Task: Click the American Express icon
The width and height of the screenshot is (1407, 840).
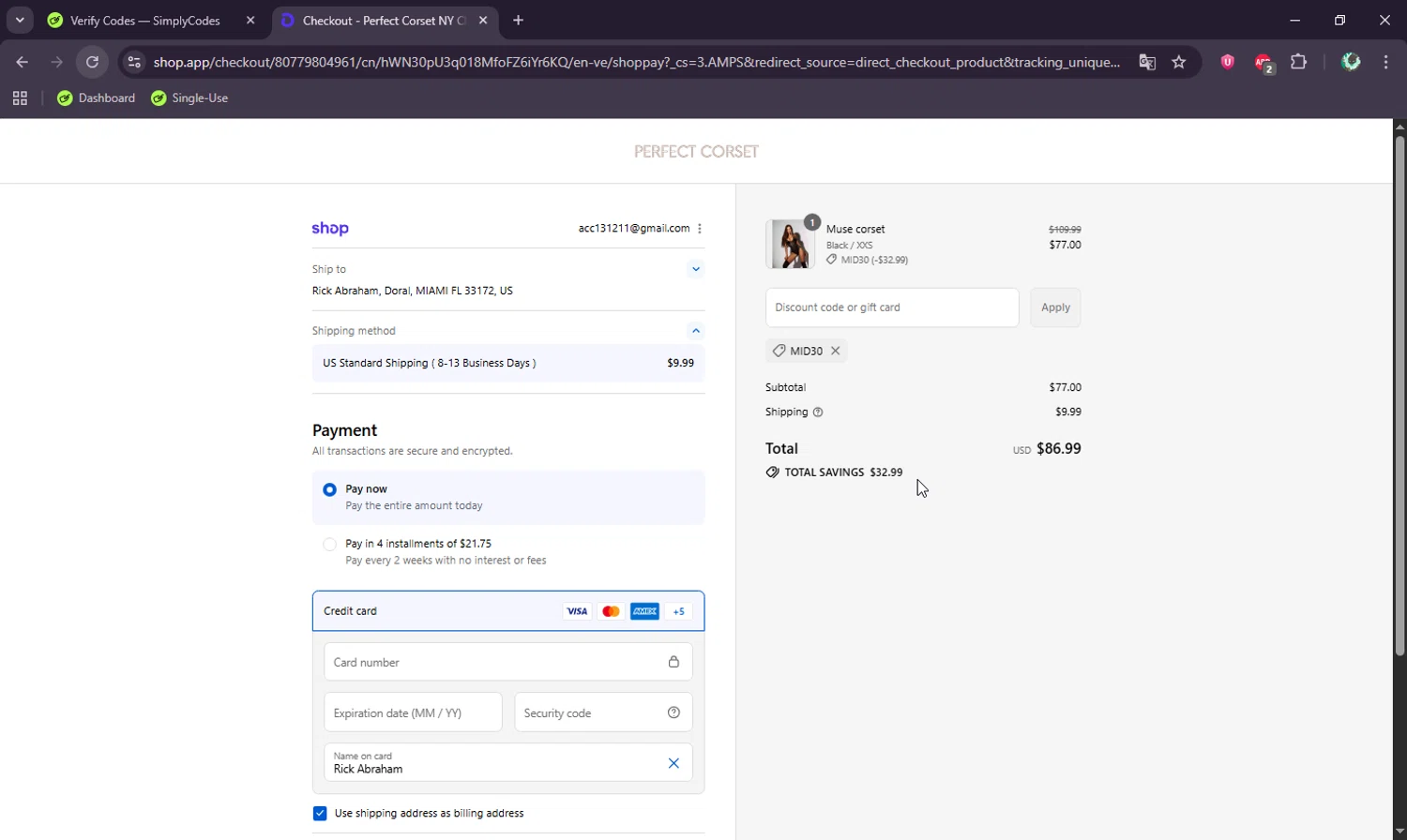Action: point(644,611)
